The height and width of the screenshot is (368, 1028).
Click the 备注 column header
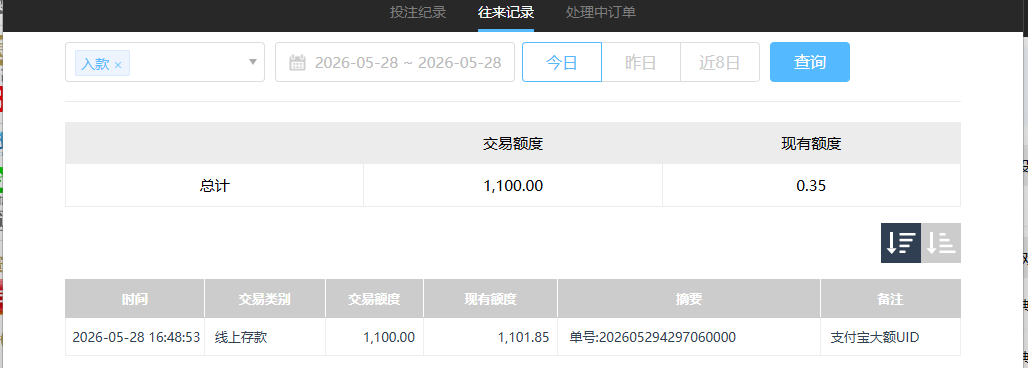[890, 299]
